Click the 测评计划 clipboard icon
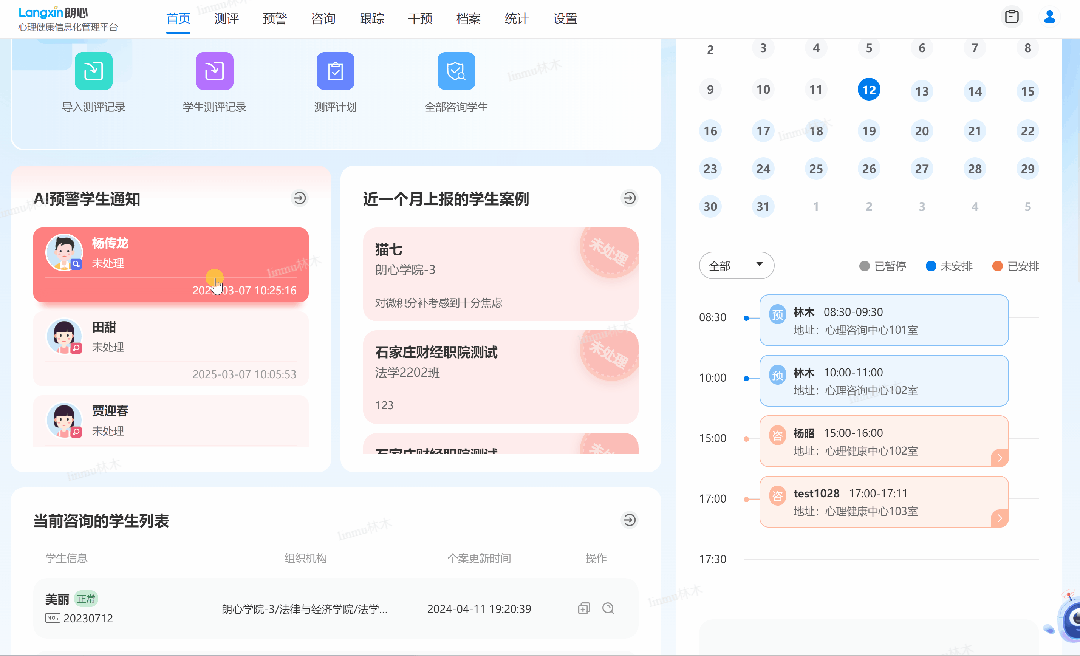The image size is (1080, 656). 335,71
